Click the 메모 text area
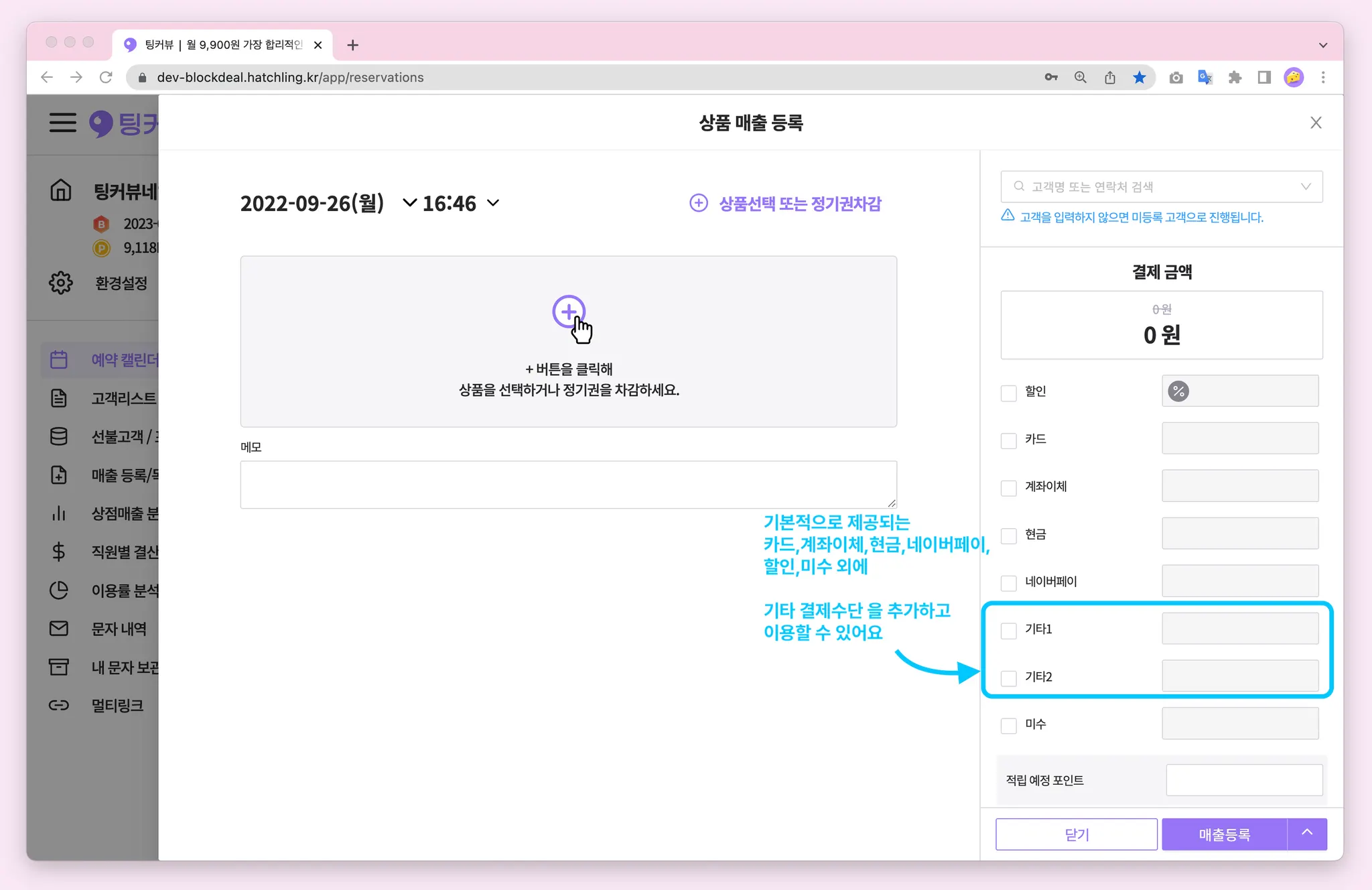This screenshot has height=890, width=1372. click(x=568, y=485)
